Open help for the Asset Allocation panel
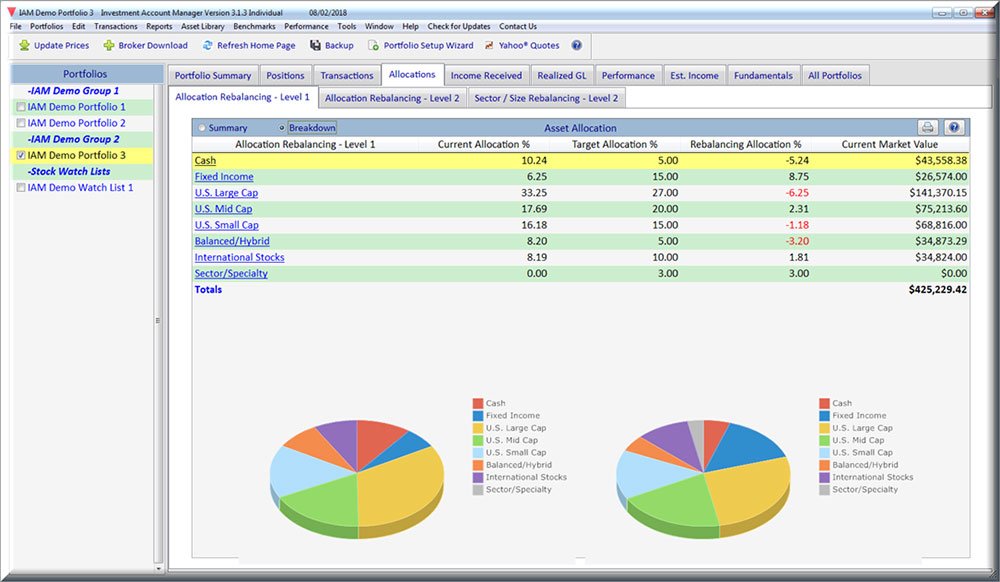Viewport: 1000px width, 582px height. pos(953,128)
